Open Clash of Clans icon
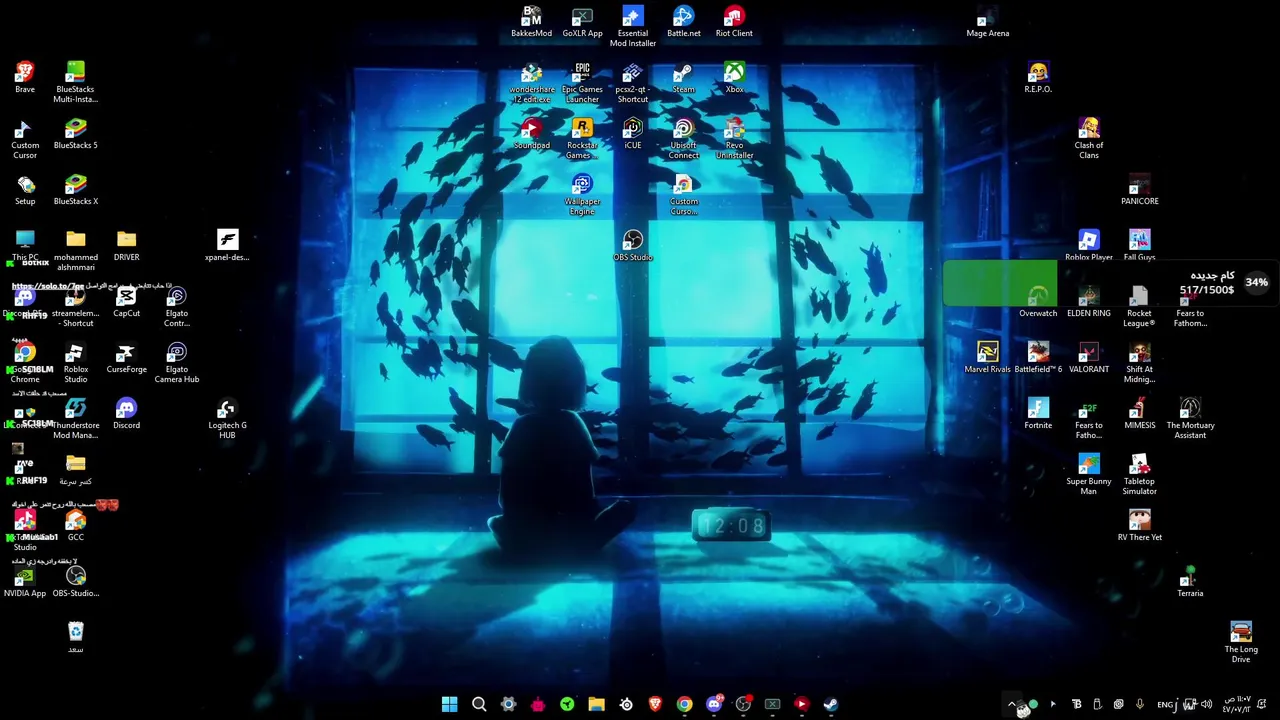1280x720 pixels. click(1089, 139)
